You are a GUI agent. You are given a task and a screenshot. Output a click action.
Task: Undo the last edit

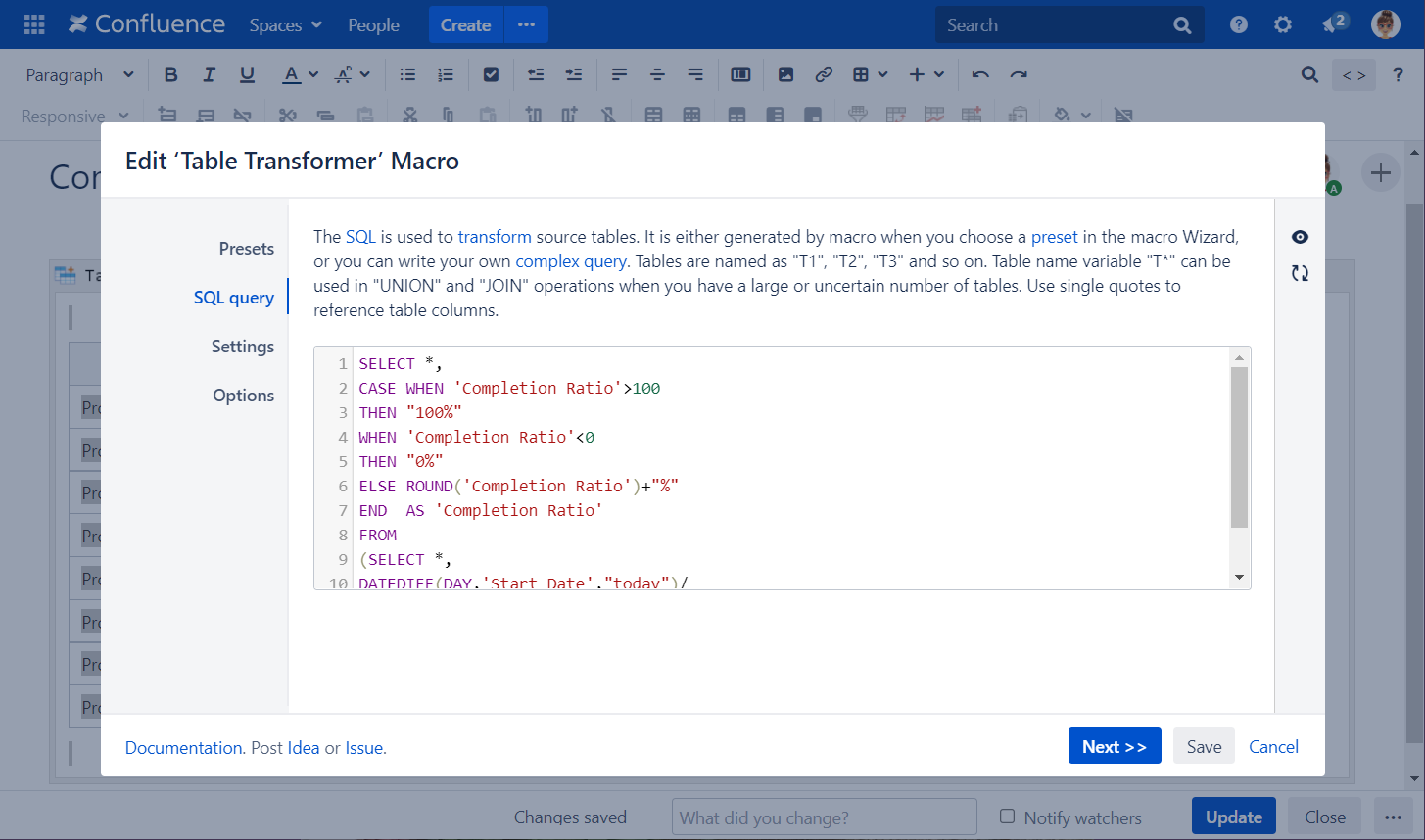pyautogui.click(x=980, y=74)
